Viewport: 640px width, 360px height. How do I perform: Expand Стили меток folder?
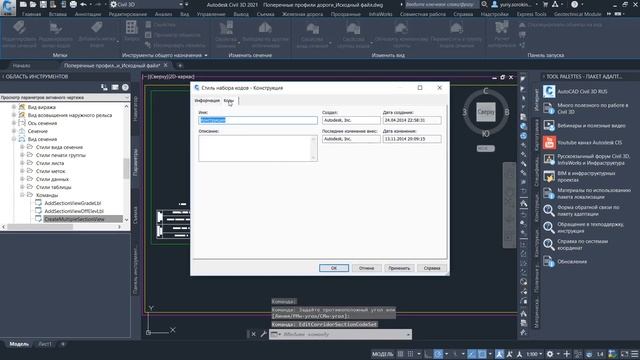[22, 171]
